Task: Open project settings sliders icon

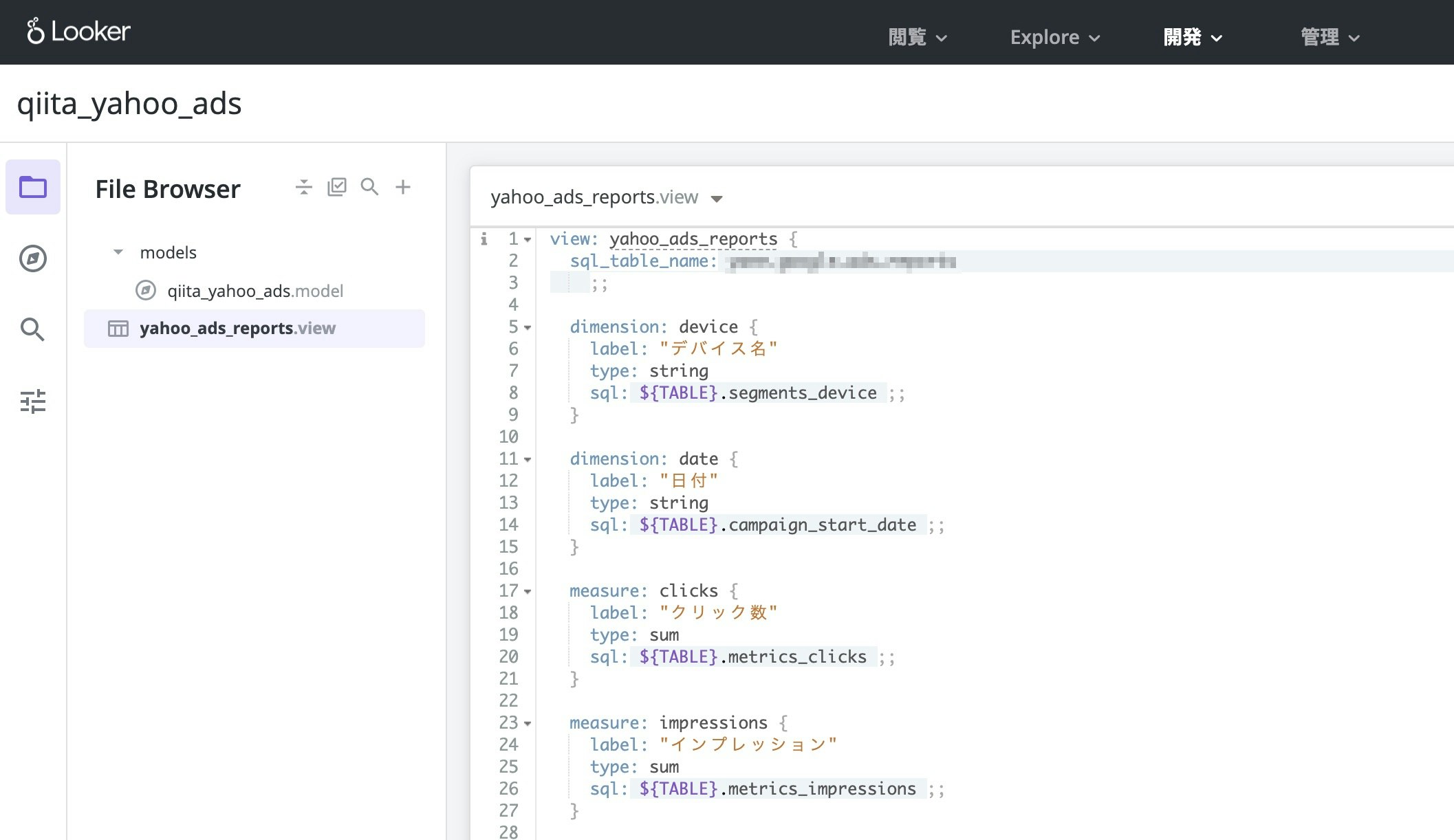Action: tap(33, 401)
